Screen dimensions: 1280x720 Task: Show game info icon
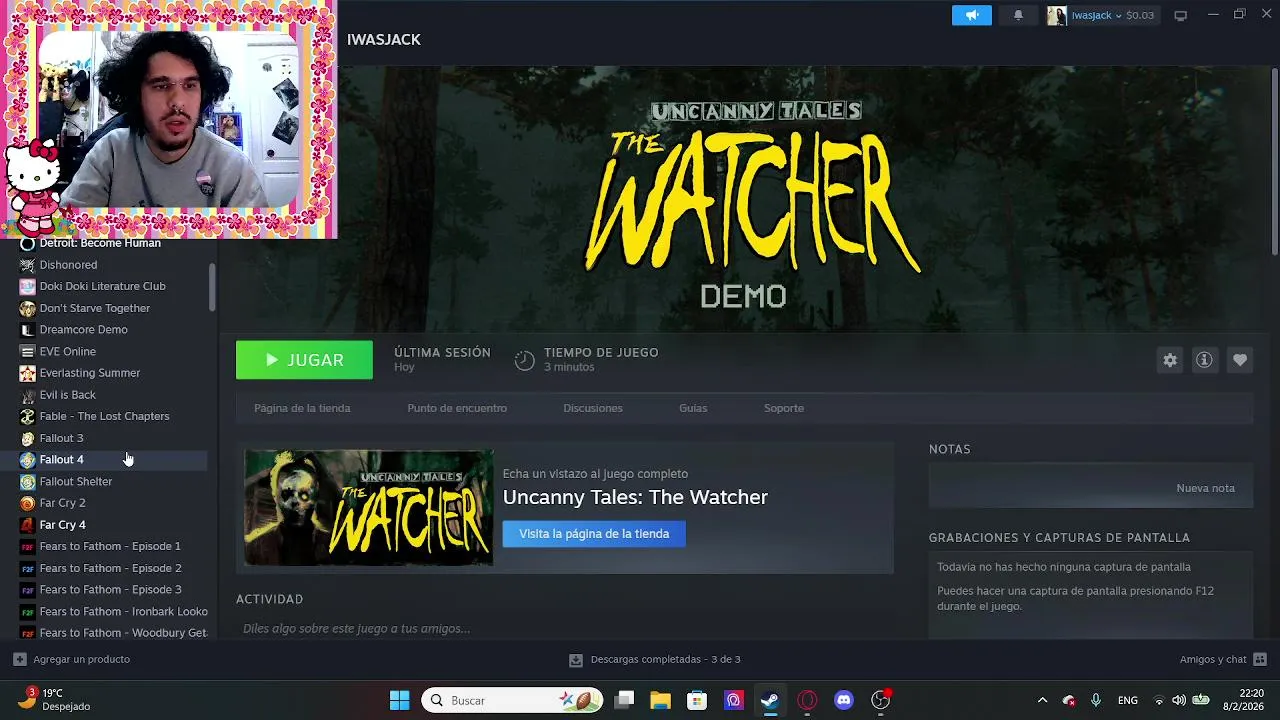tap(1204, 360)
